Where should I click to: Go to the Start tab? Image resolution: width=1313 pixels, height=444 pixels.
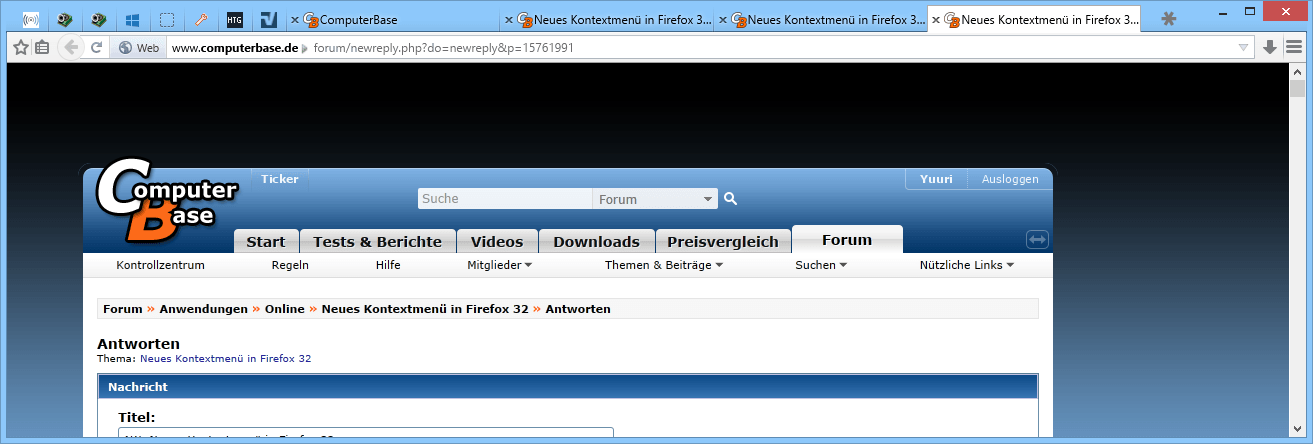tap(266, 241)
